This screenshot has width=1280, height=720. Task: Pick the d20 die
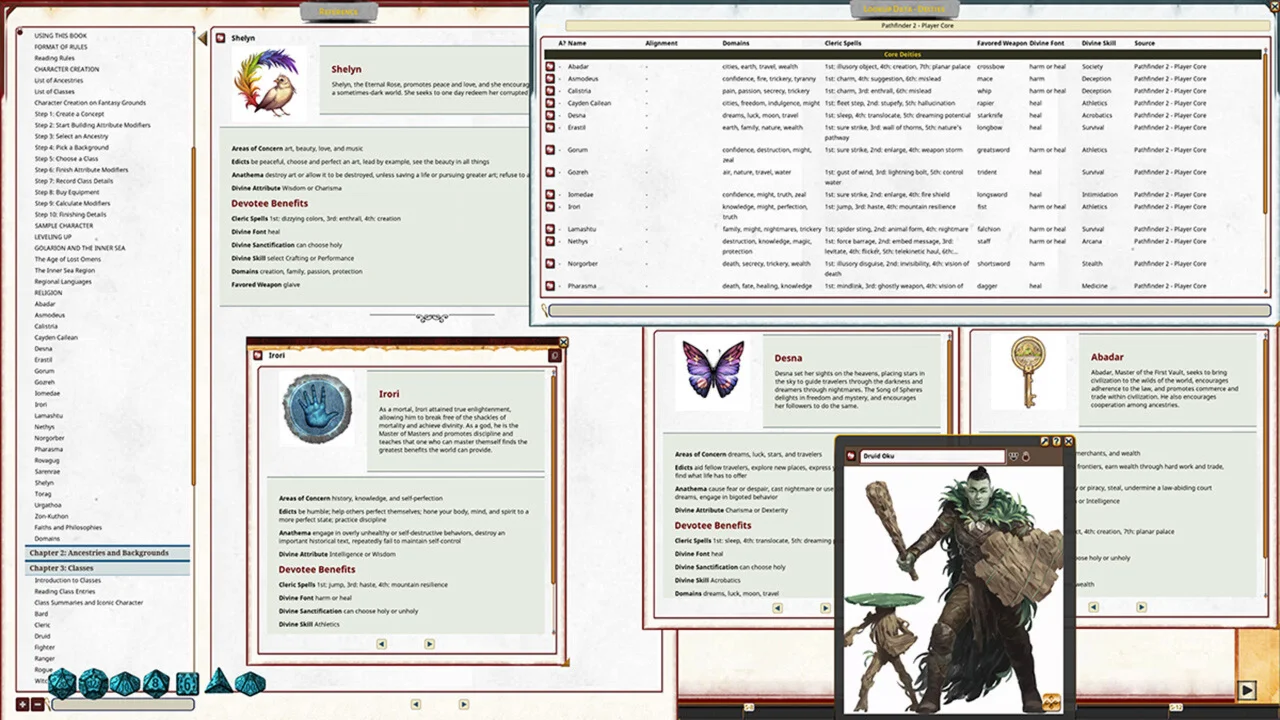click(62, 684)
